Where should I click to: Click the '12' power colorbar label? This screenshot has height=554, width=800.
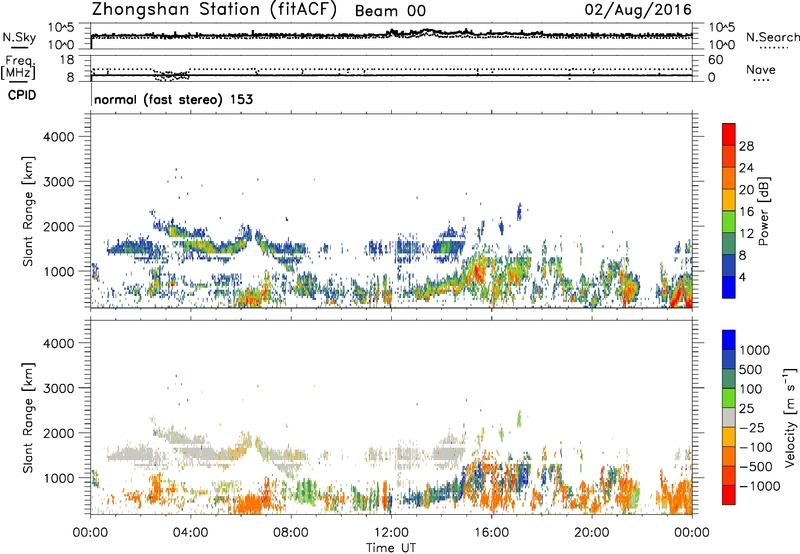746,234
